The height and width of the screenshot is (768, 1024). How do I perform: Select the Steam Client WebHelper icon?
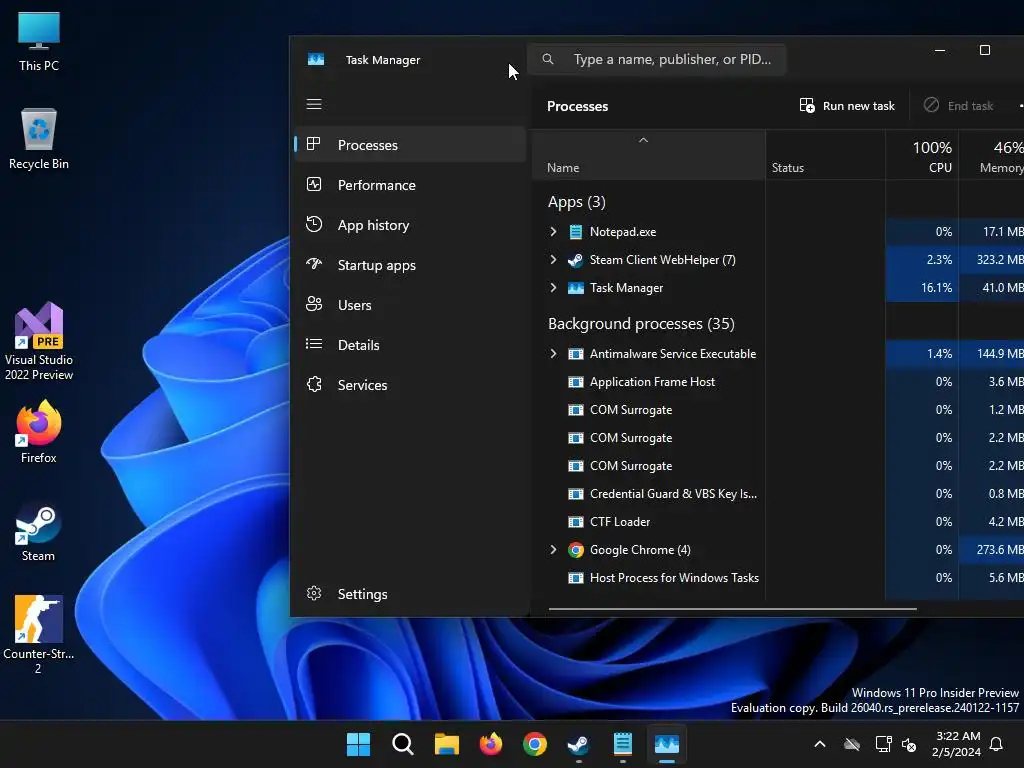[x=575, y=260]
